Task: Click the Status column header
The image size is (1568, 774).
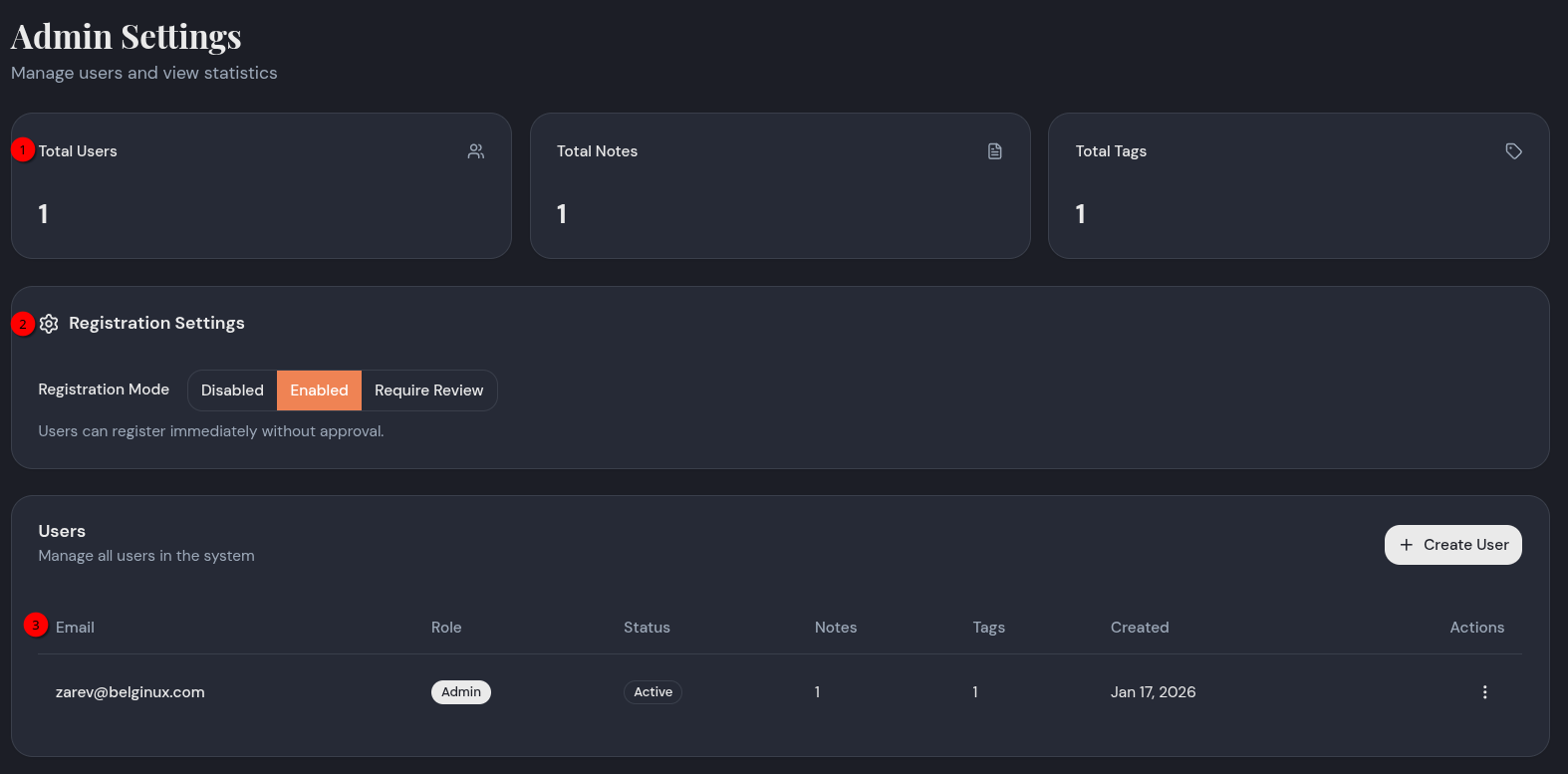Action: pos(647,628)
